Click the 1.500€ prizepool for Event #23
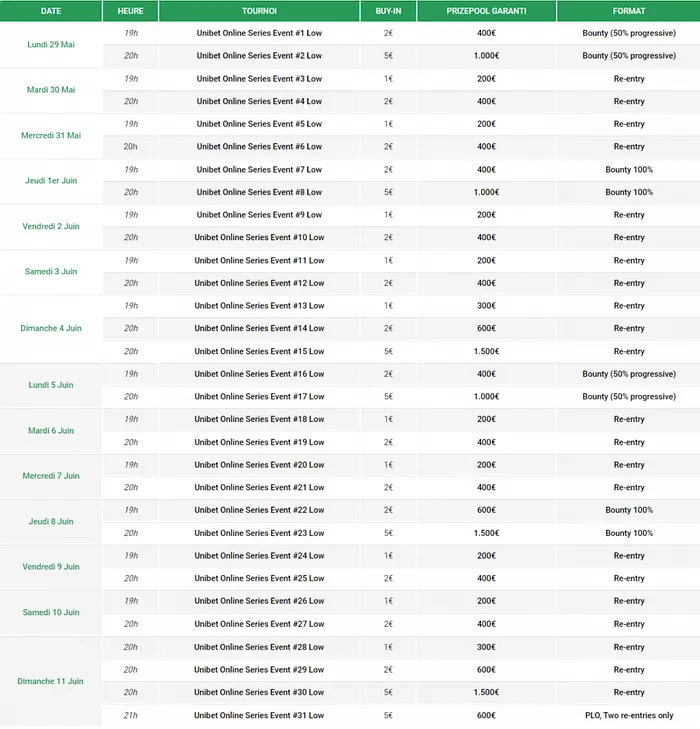 pyautogui.click(x=486, y=533)
